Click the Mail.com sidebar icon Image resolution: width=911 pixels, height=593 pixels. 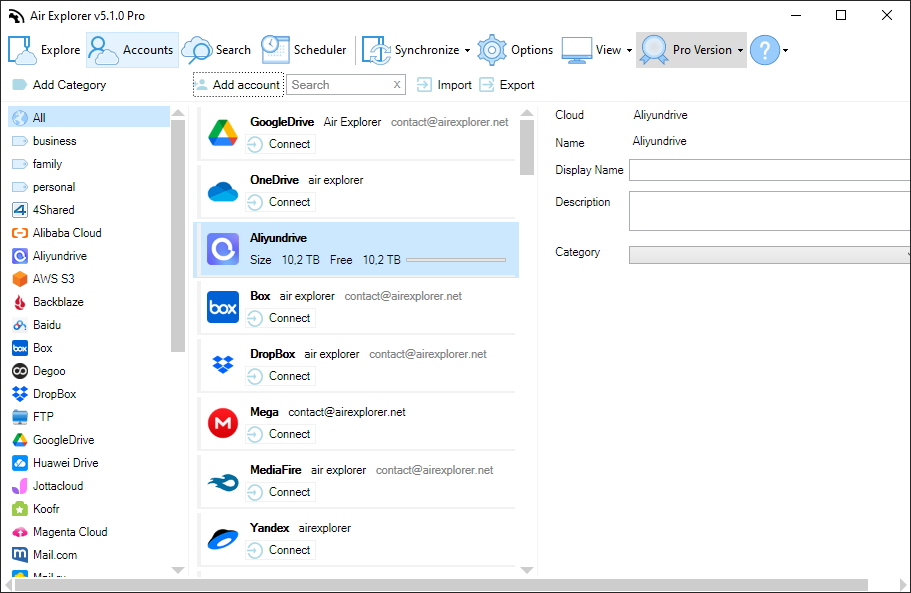click(20, 555)
